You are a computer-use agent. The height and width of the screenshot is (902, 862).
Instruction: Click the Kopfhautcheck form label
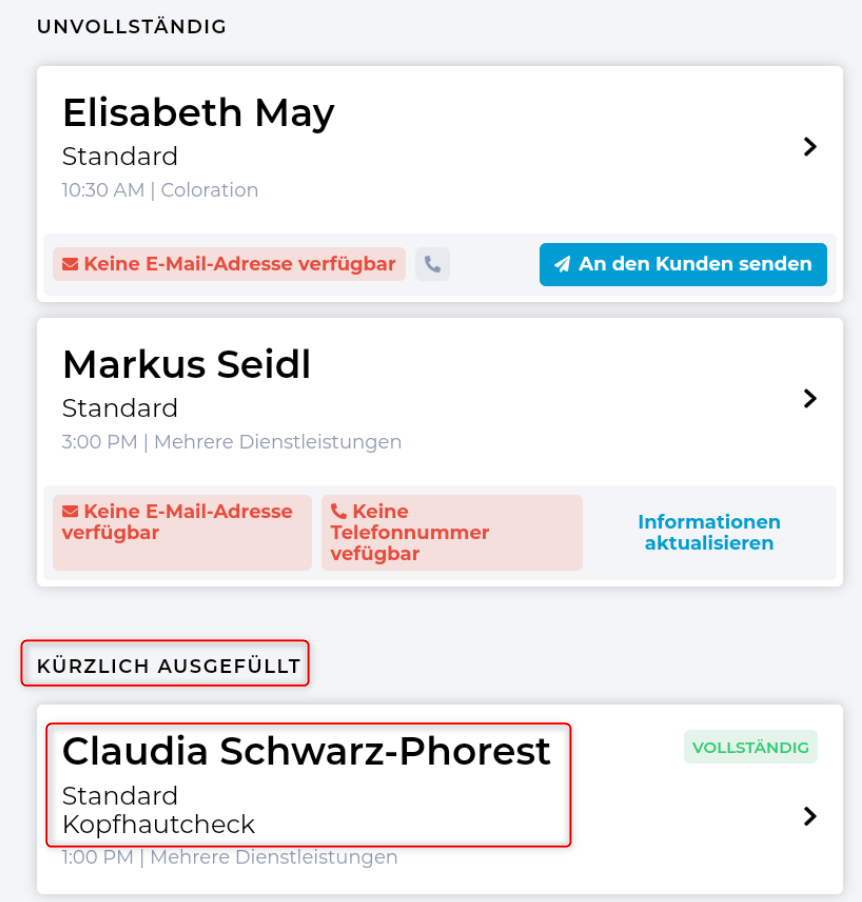158,825
